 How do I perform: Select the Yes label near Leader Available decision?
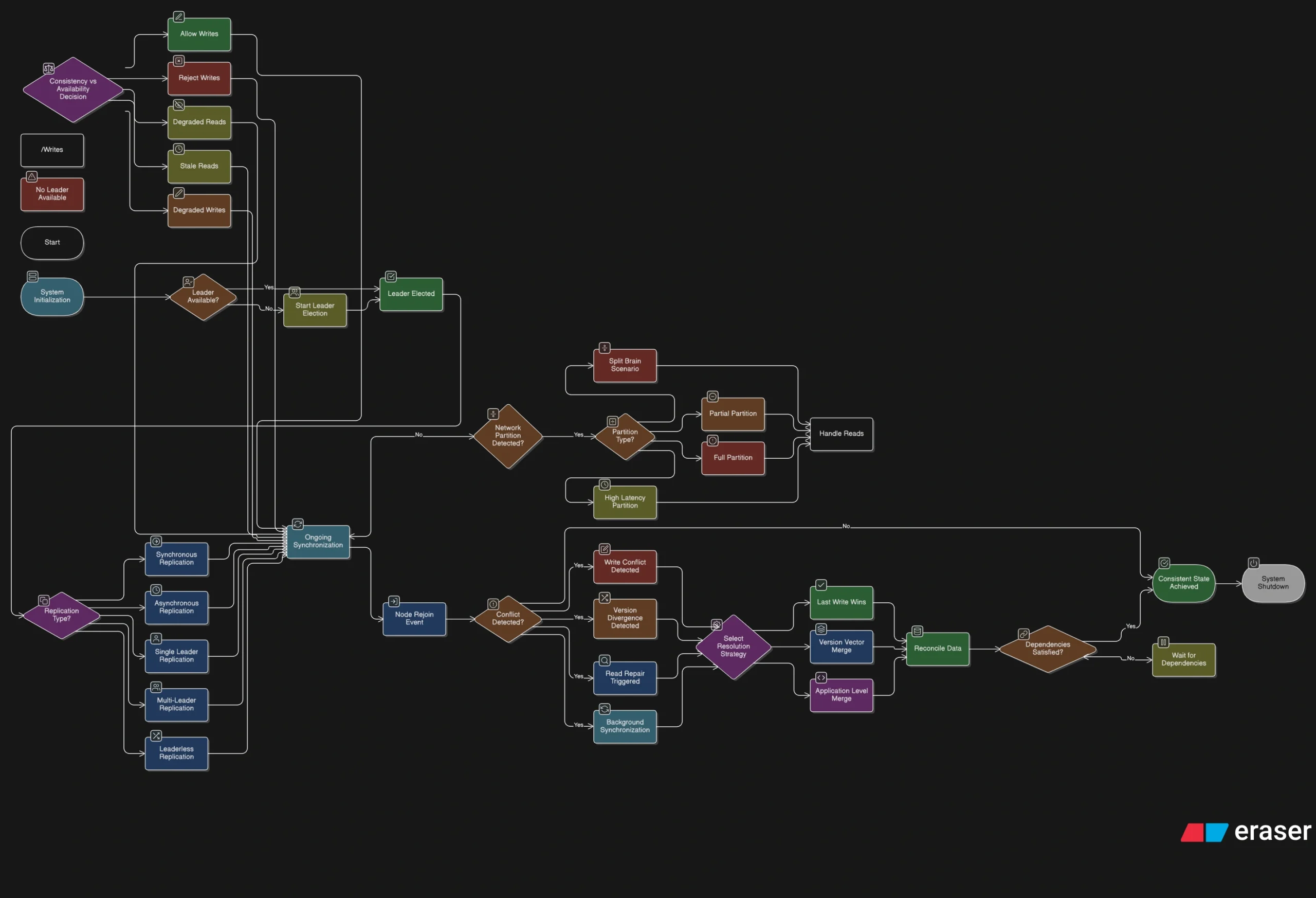[269, 287]
